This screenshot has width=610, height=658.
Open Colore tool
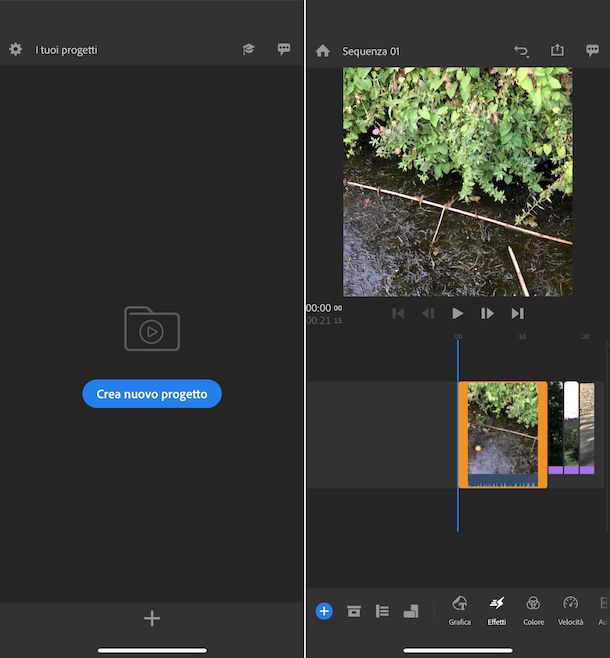pos(533,611)
